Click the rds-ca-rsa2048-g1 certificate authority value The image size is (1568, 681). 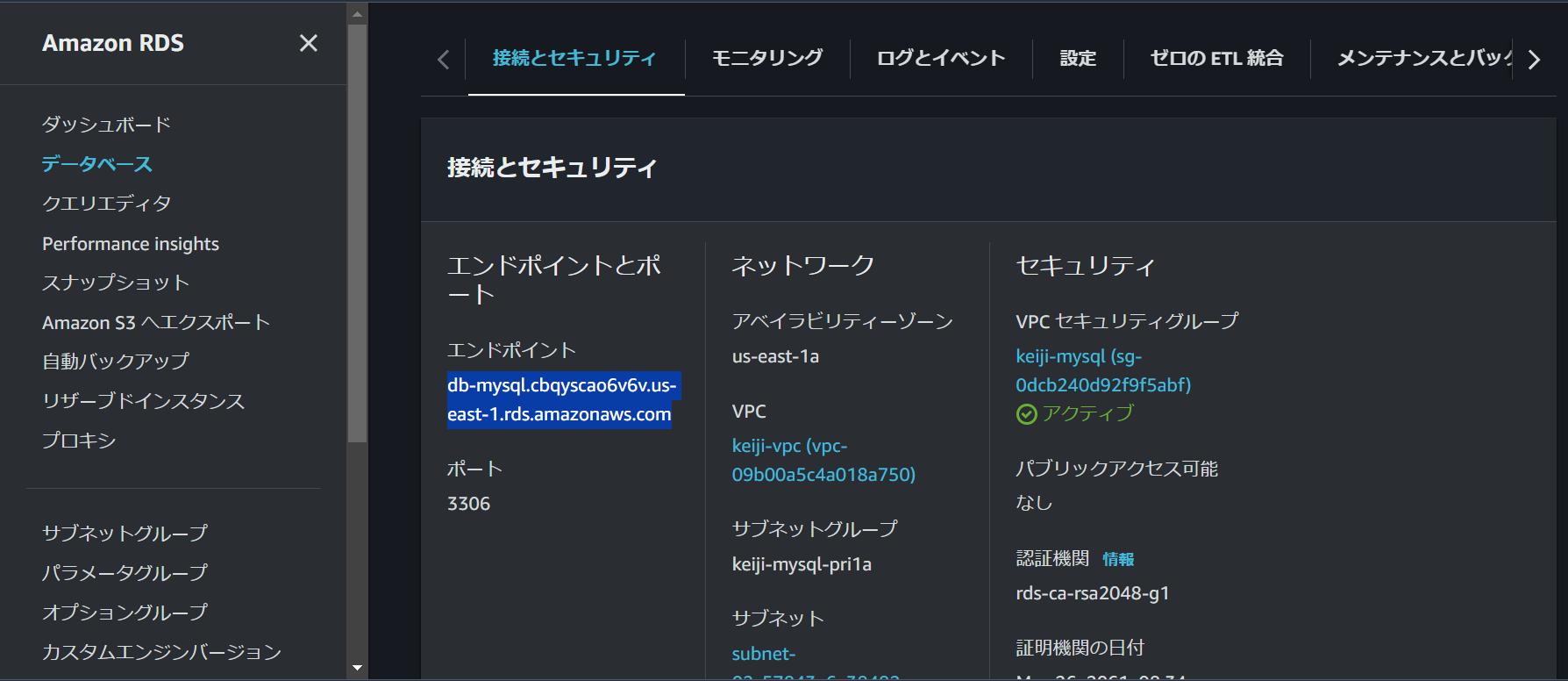point(1093,593)
